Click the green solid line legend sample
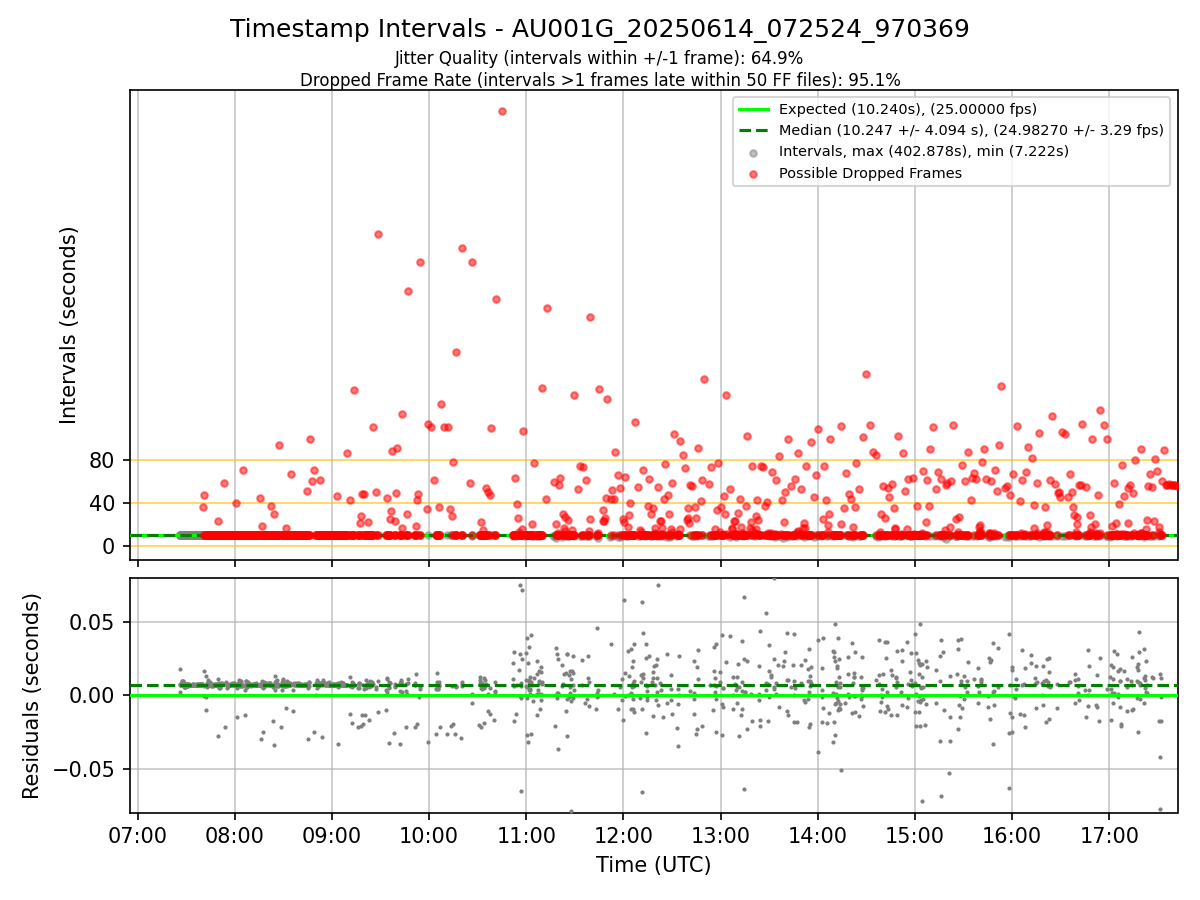This screenshot has height=900, width=1200. click(754, 109)
